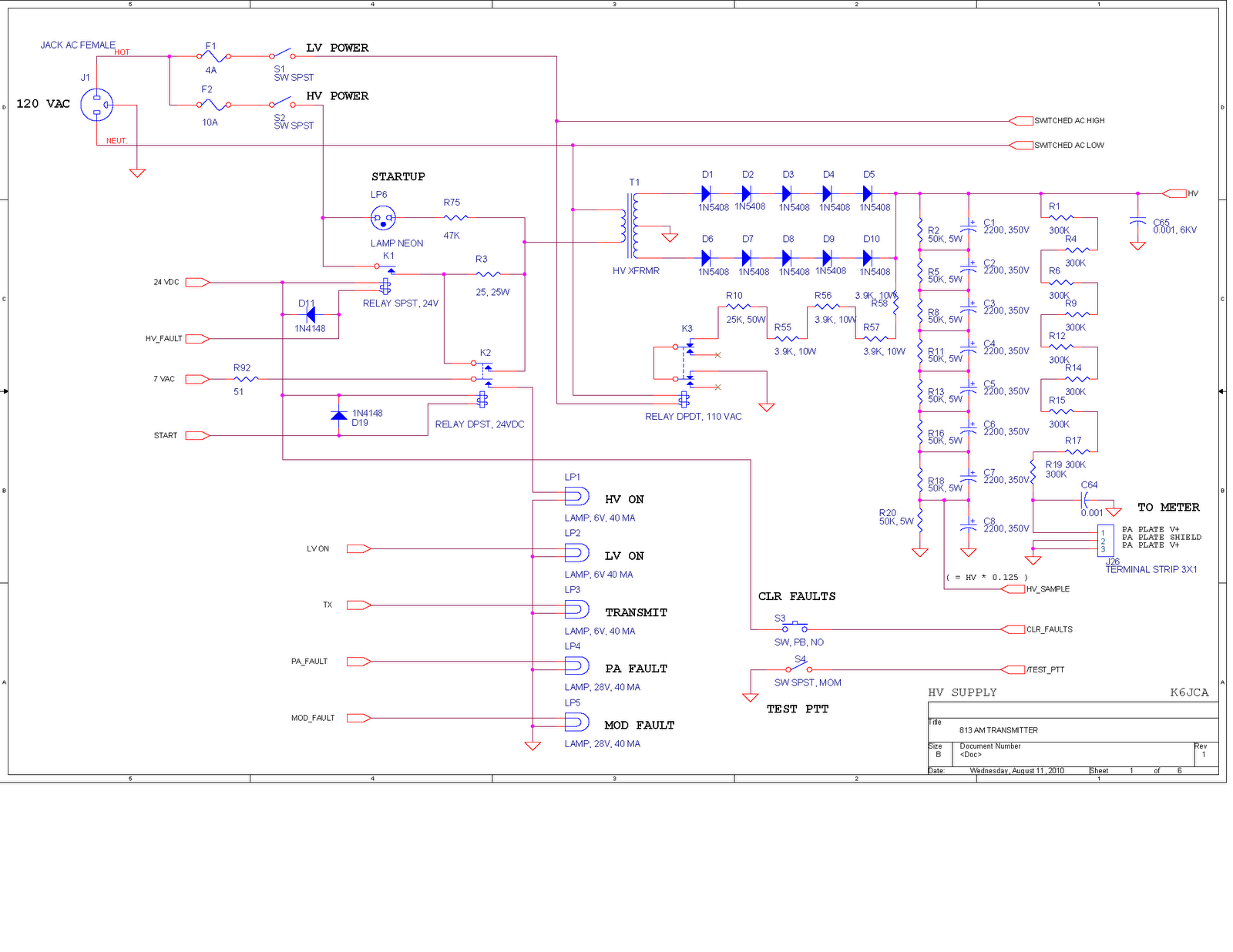The width and height of the screenshot is (1233, 952).
Task: Click the LP1 HV ON lamp
Action: [x=576, y=497]
